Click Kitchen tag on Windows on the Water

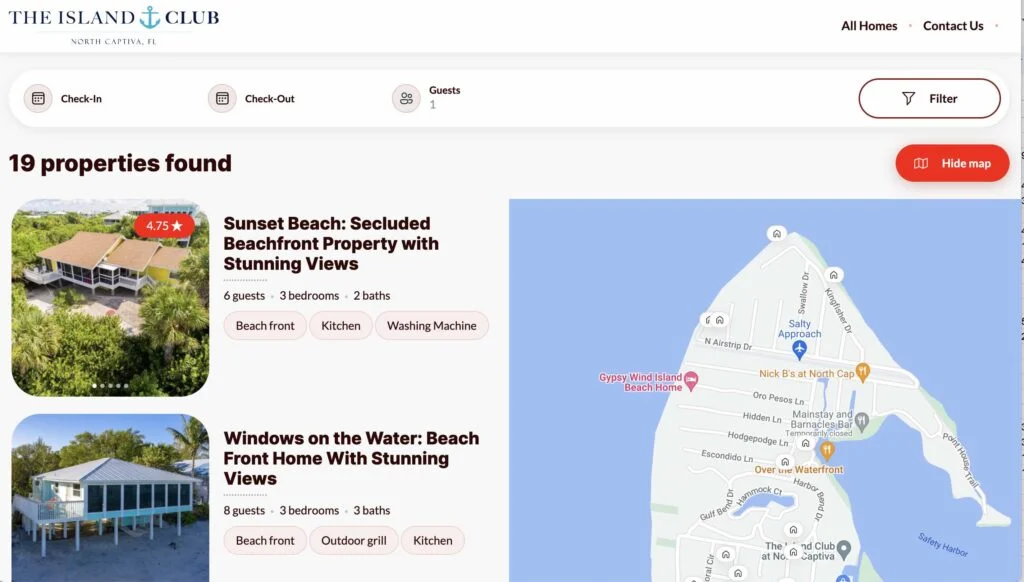[432, 541]
